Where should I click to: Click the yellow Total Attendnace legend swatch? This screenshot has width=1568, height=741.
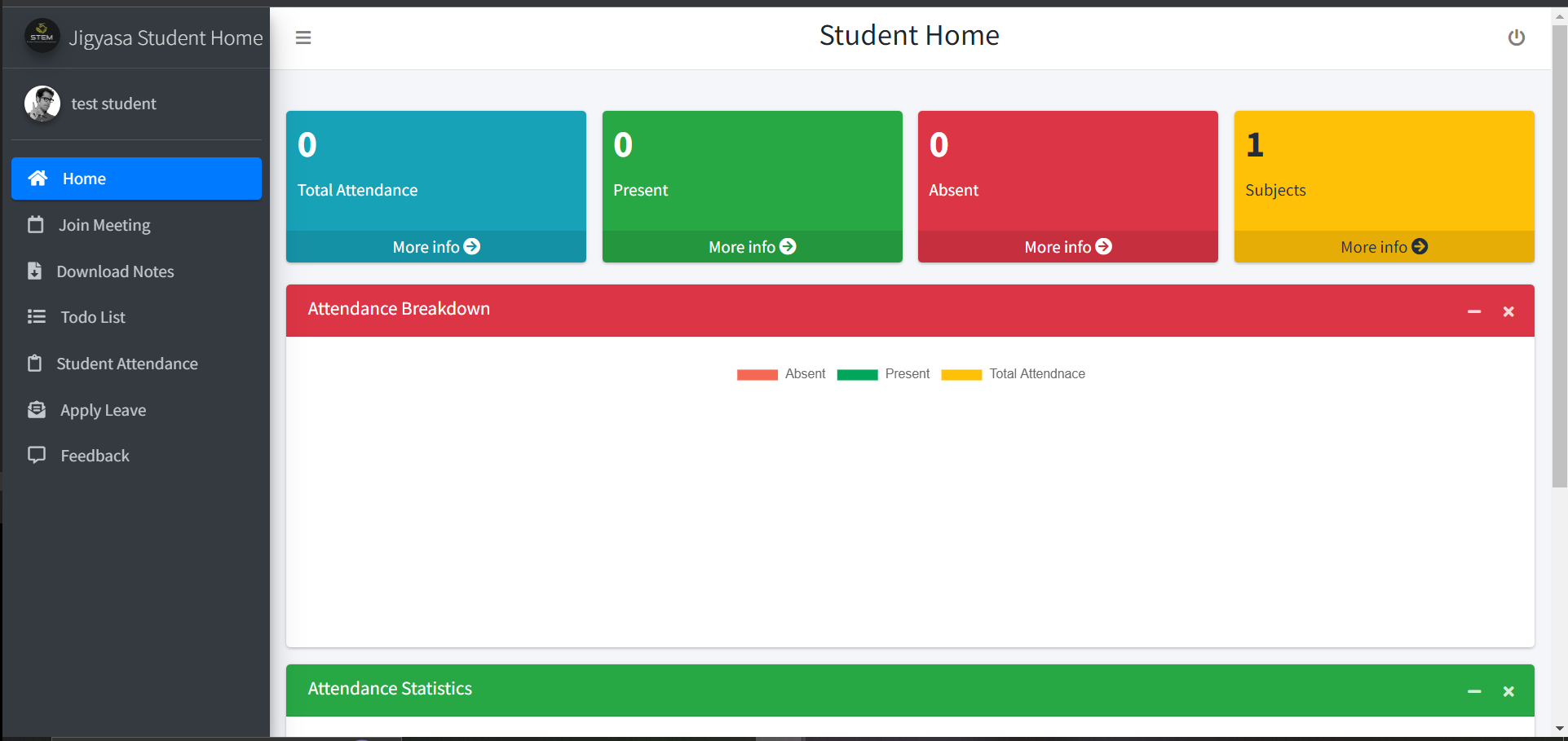pos(961,374)
